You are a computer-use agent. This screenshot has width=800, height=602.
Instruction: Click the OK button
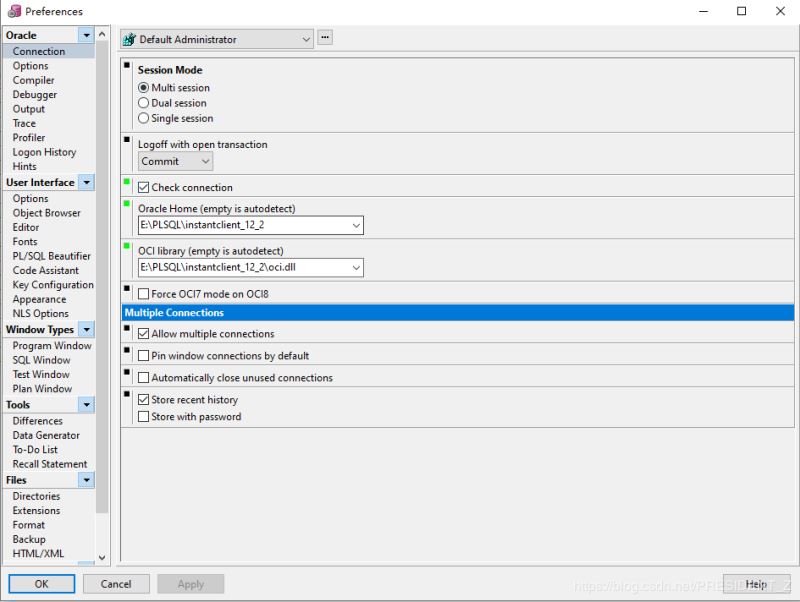point(41,584)
